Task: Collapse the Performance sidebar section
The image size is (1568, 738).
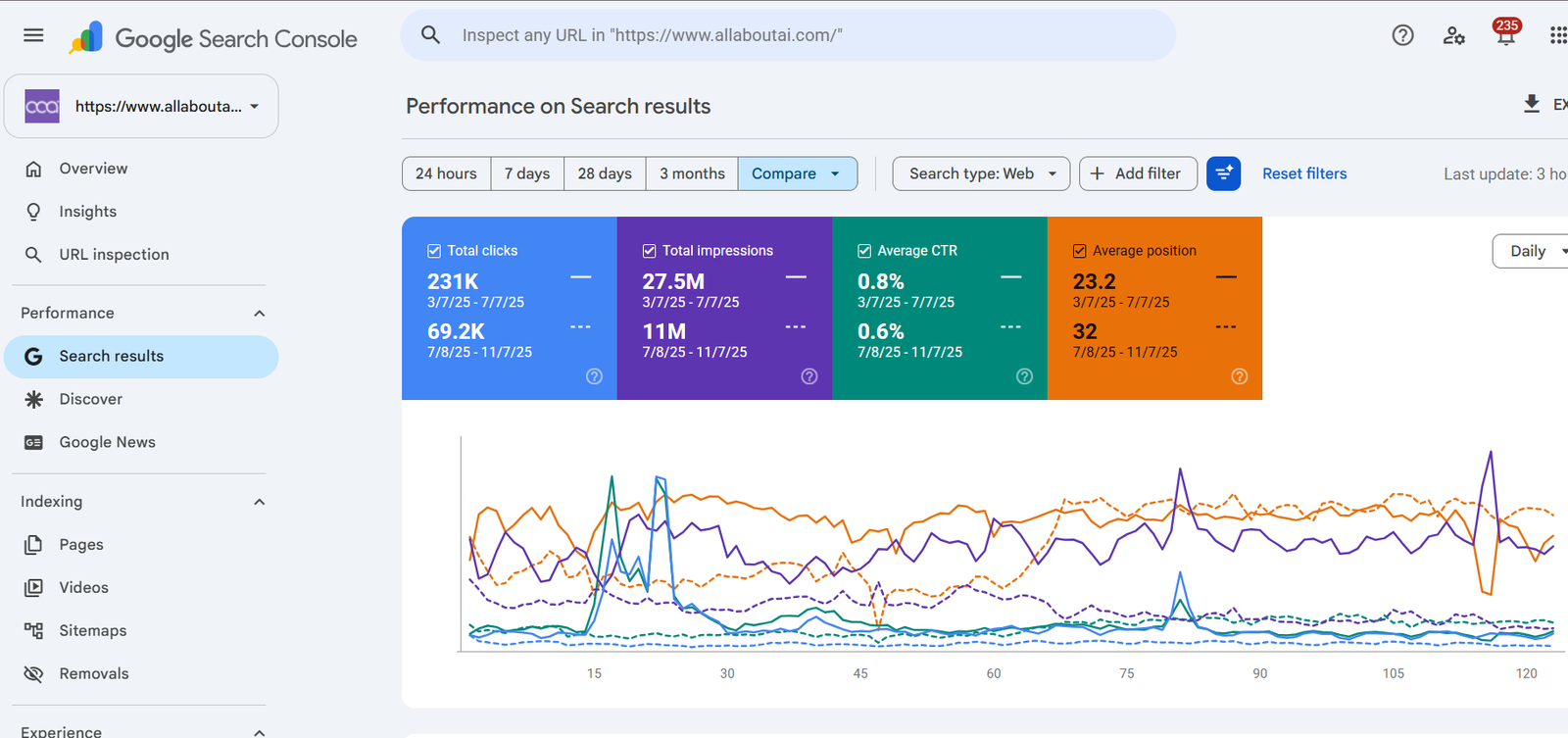Action: (x=259, y=314)
